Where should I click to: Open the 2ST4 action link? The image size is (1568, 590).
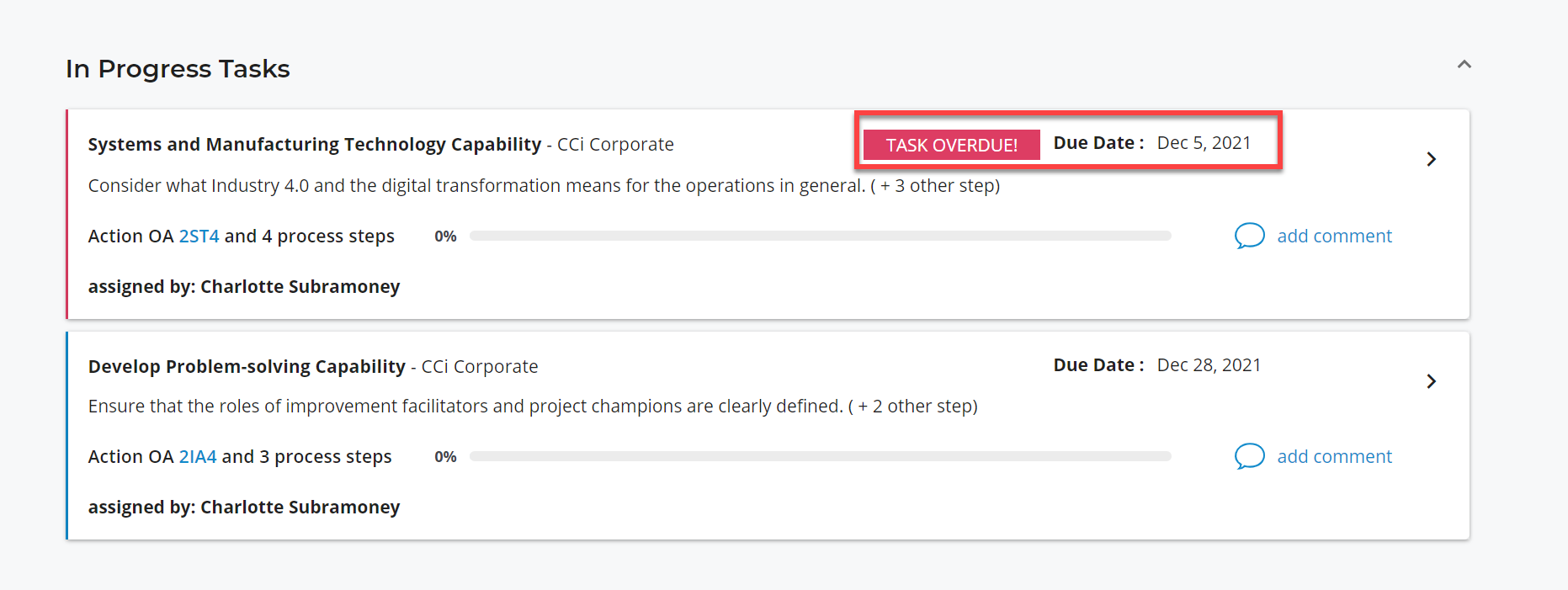click(199, 237)
